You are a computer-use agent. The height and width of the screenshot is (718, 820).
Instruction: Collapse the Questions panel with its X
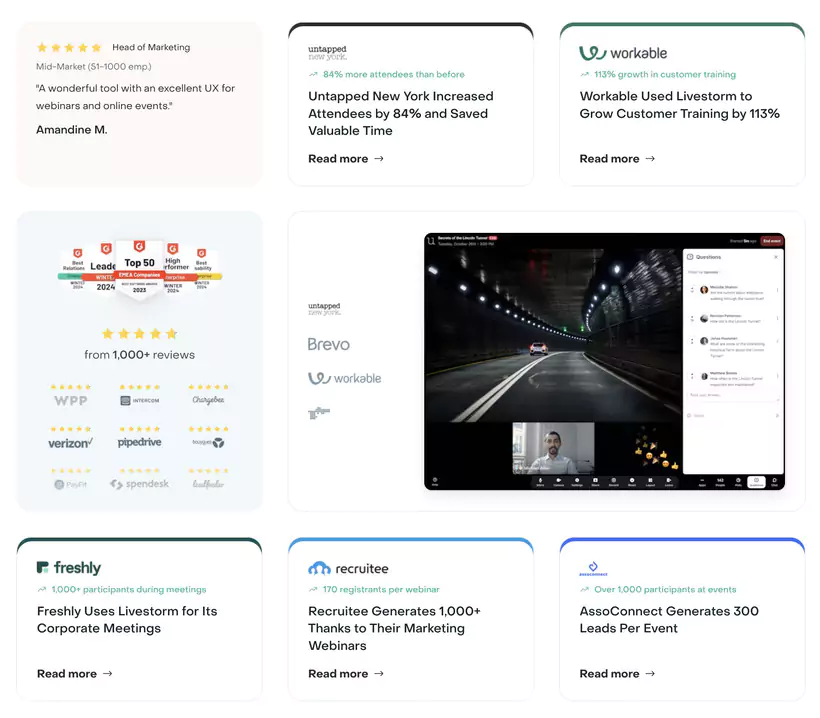776,257
